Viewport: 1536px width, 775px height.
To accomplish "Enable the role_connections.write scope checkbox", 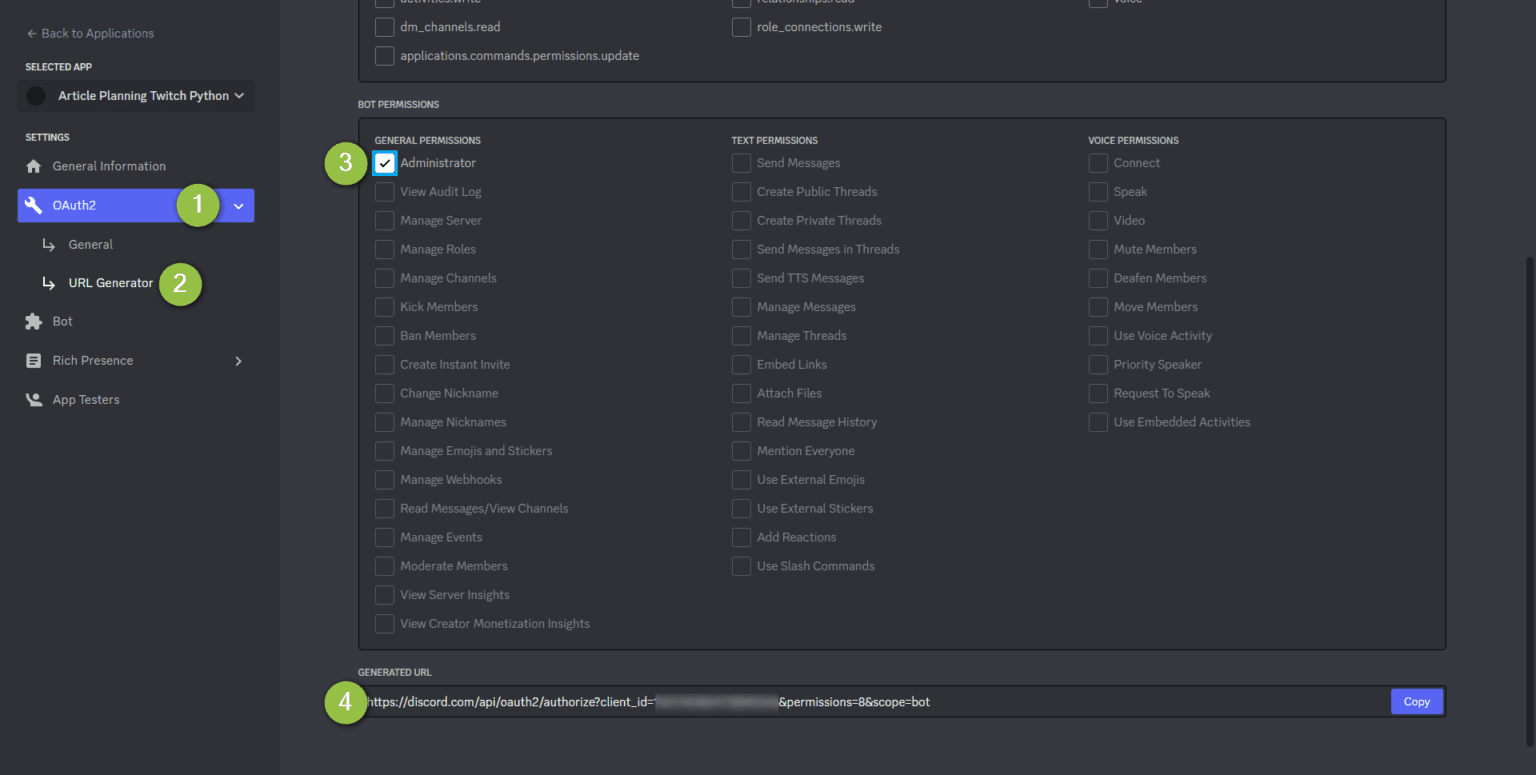I will 741,27.
